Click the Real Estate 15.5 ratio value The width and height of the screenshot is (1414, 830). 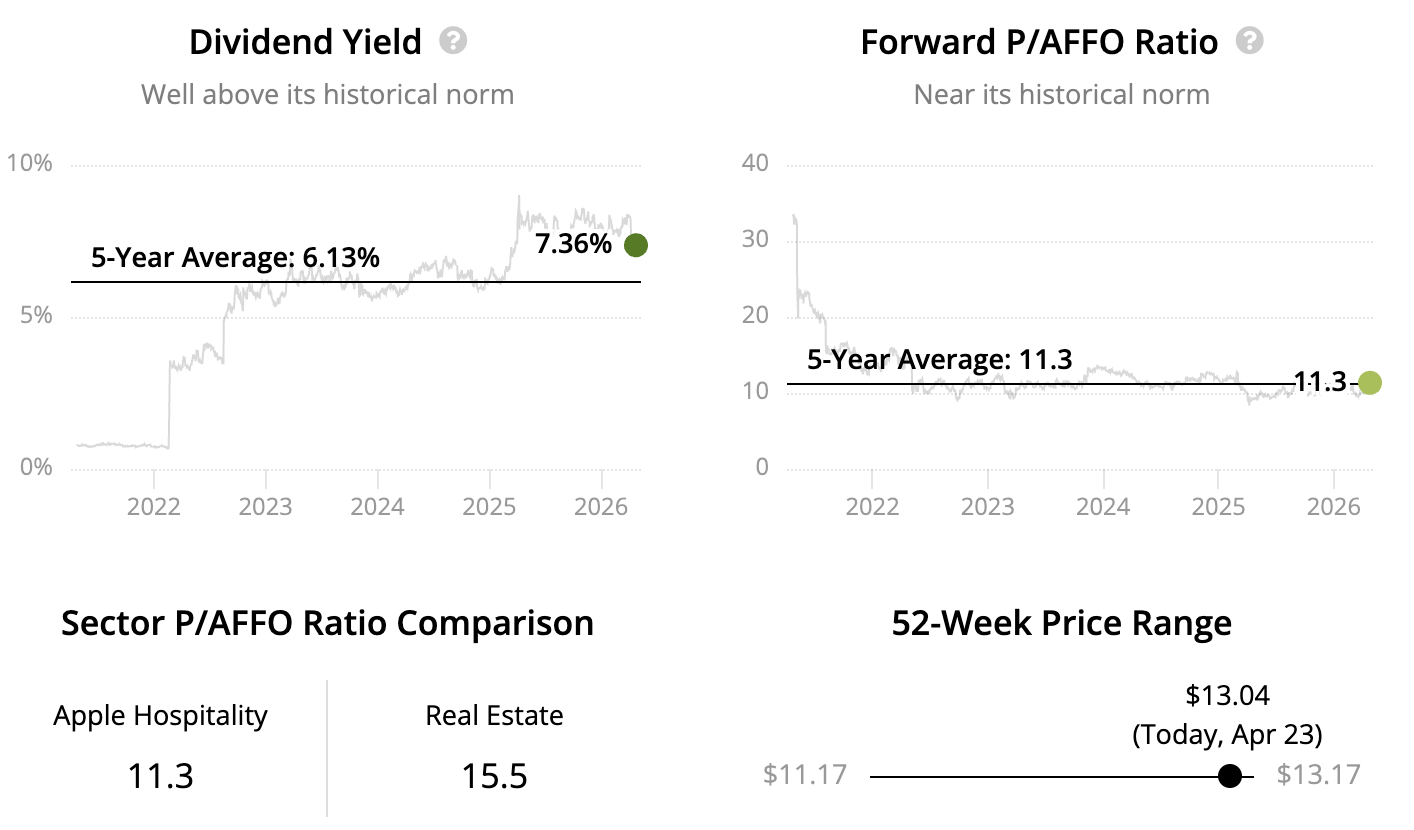click(x=494, y=776)
